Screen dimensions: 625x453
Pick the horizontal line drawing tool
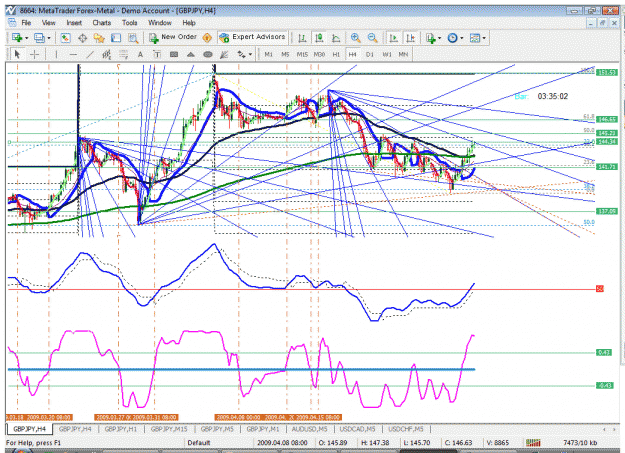point(73,55)
